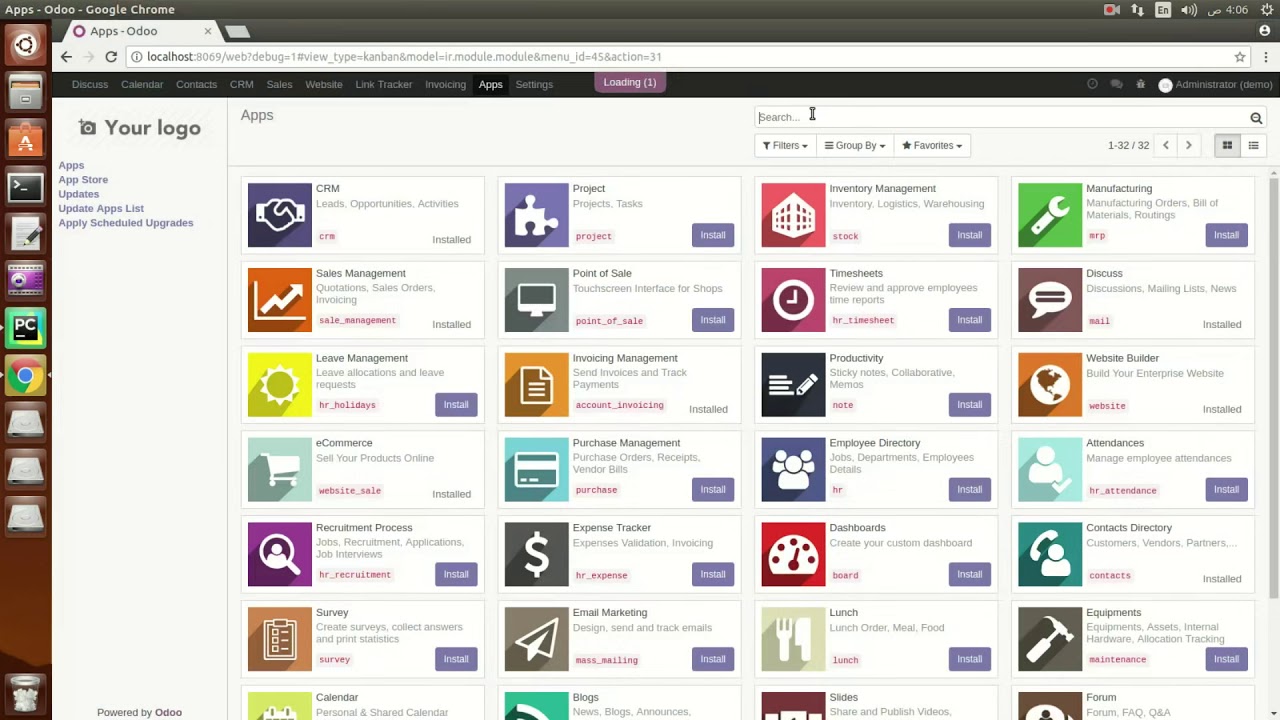The width and height of the screenshot is (1280, 720).
Task: Click the Email Marketing paper-plane icon
Action: [536, 639]
